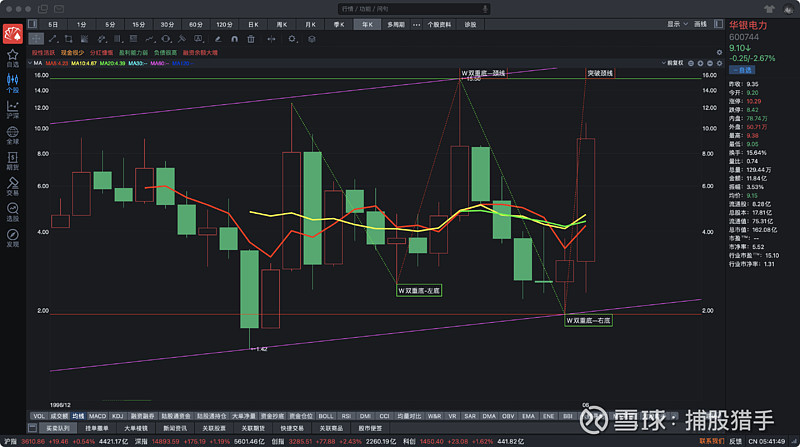Open the 全球 globe sidebar icon
The height and width of the screenshot is (447, 800).
click(13, 135)
